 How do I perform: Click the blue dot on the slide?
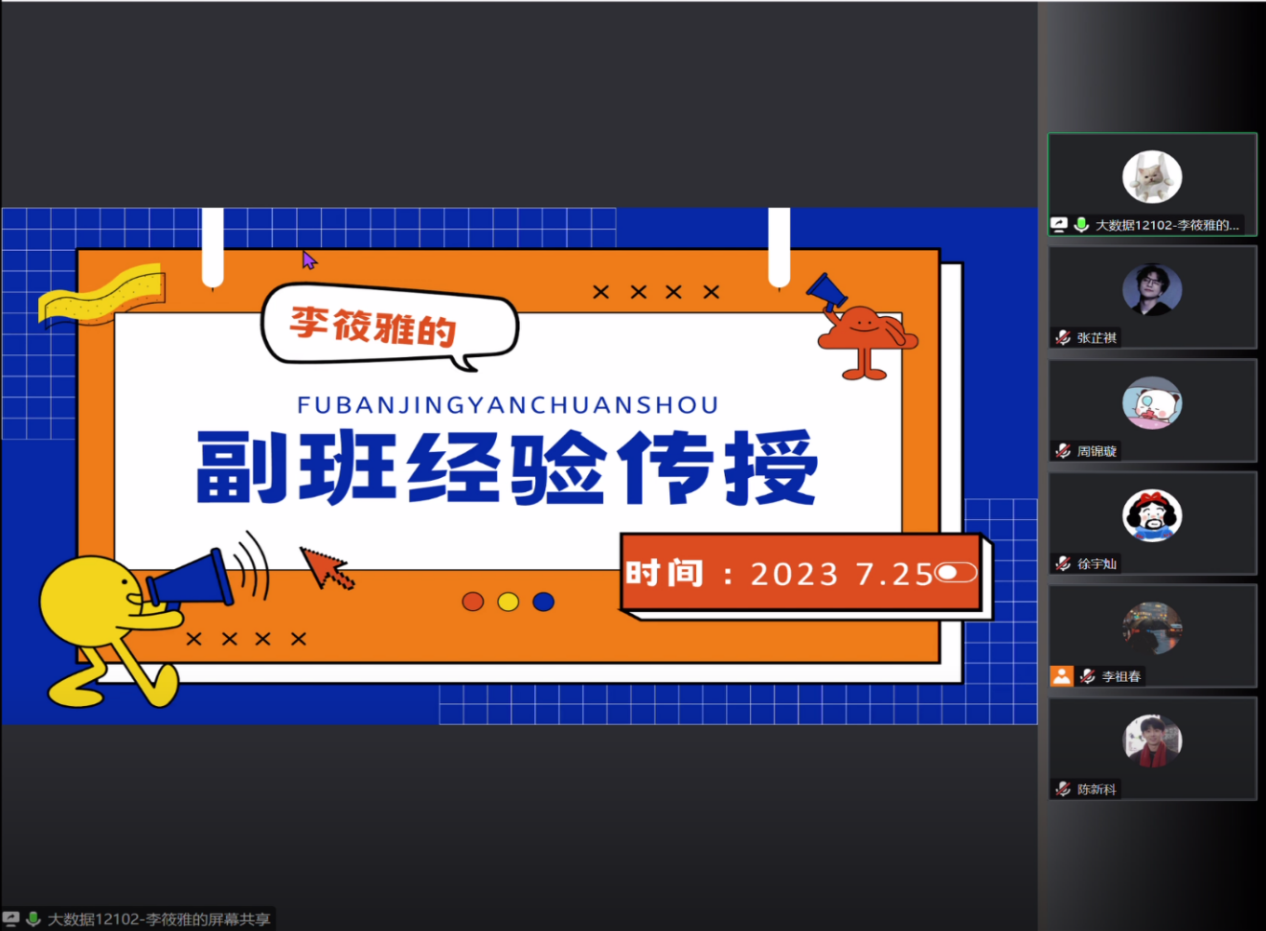[x=543, y=601]
